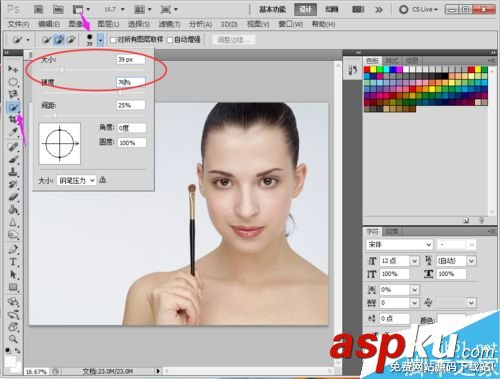
Task: Reset default foreground and background colors
Action: (x=8, y=351)
